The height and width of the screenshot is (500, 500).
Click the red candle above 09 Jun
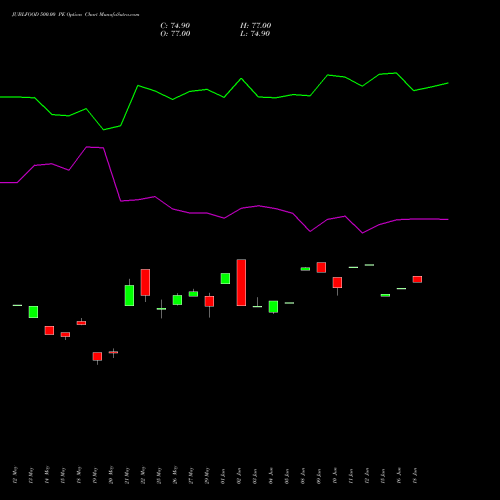(321, 267)
